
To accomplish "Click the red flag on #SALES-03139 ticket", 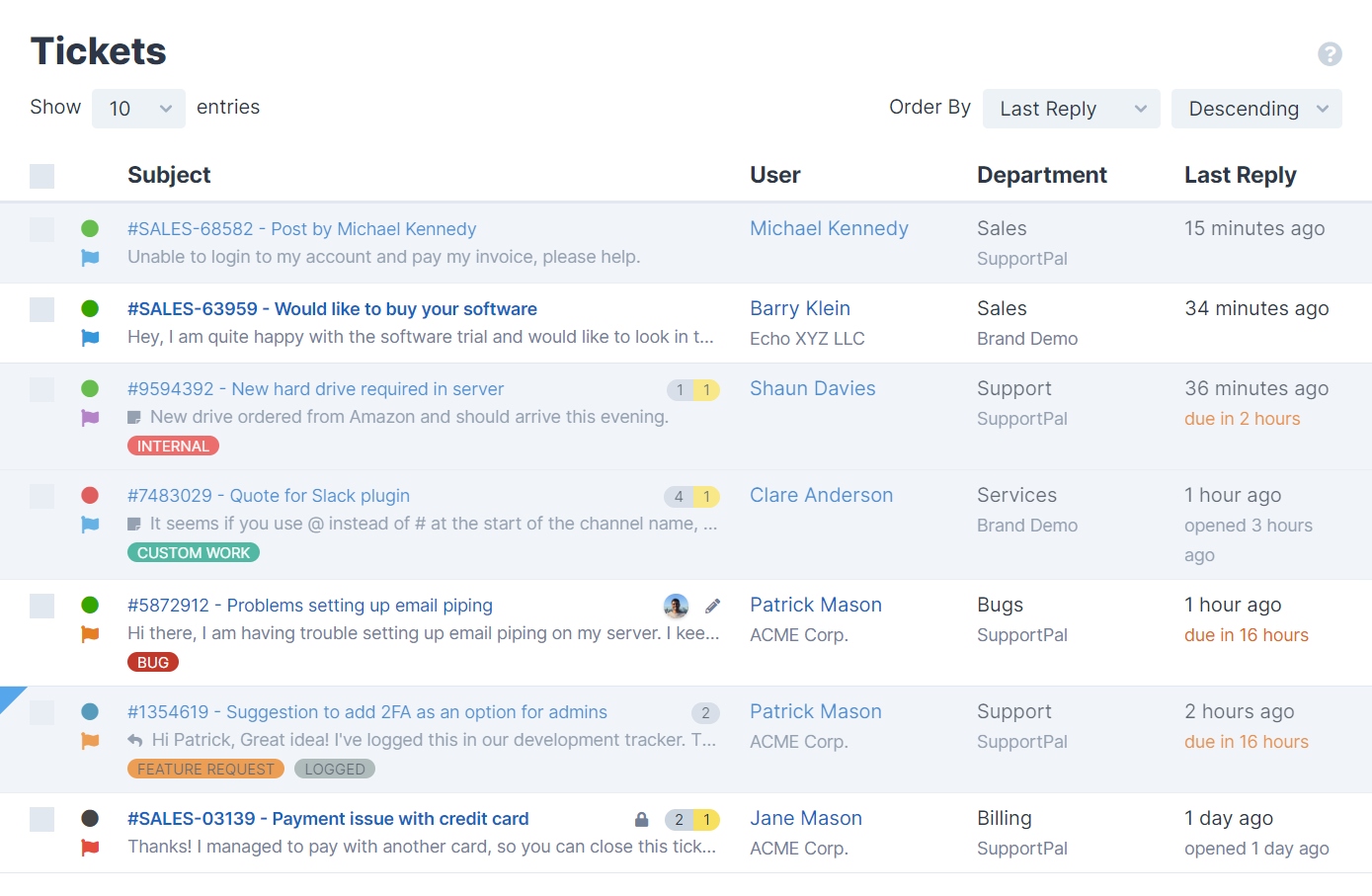I will coord(90,848).
